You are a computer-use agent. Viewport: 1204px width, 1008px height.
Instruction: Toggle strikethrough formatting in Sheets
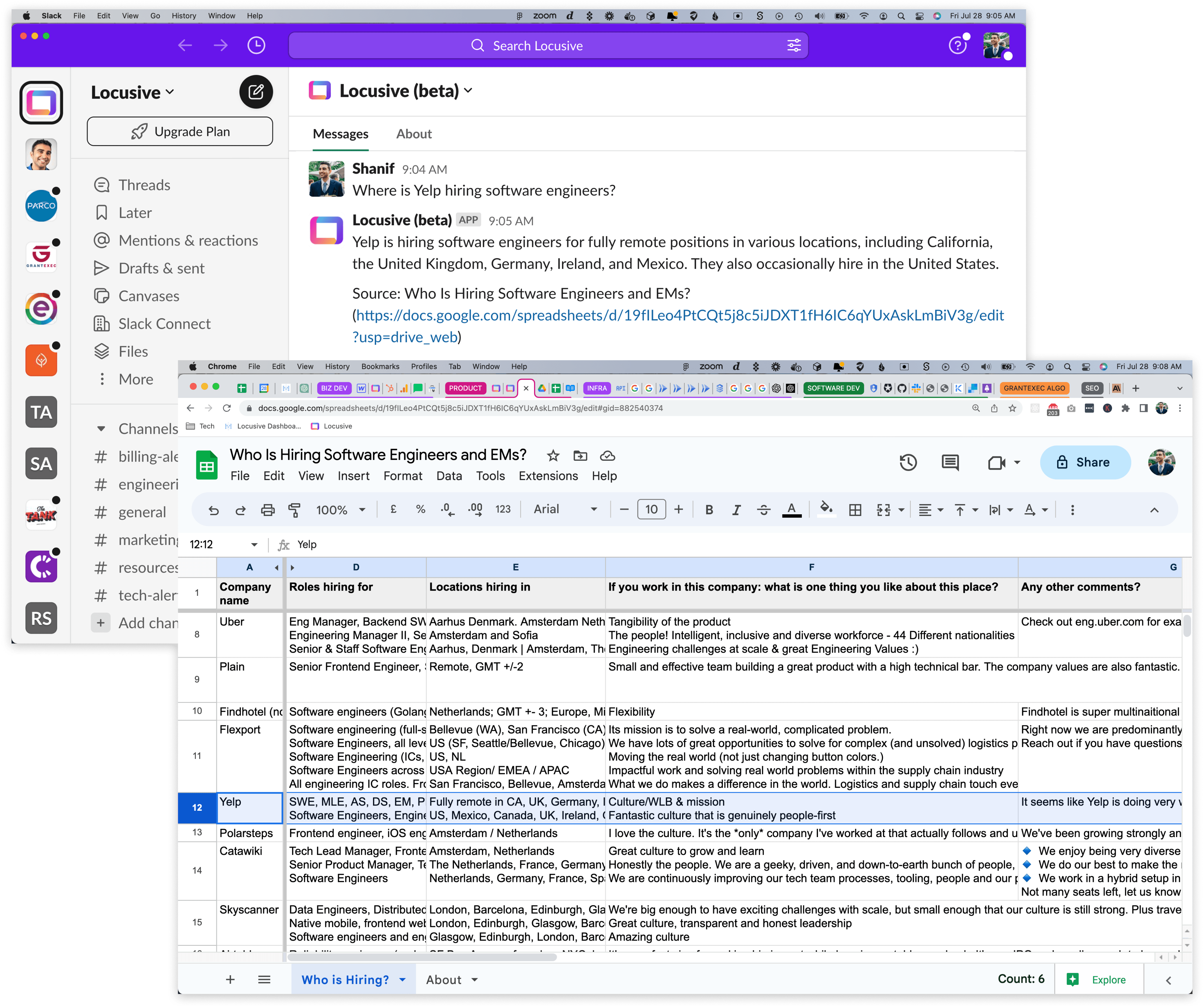tap(763, 509)
